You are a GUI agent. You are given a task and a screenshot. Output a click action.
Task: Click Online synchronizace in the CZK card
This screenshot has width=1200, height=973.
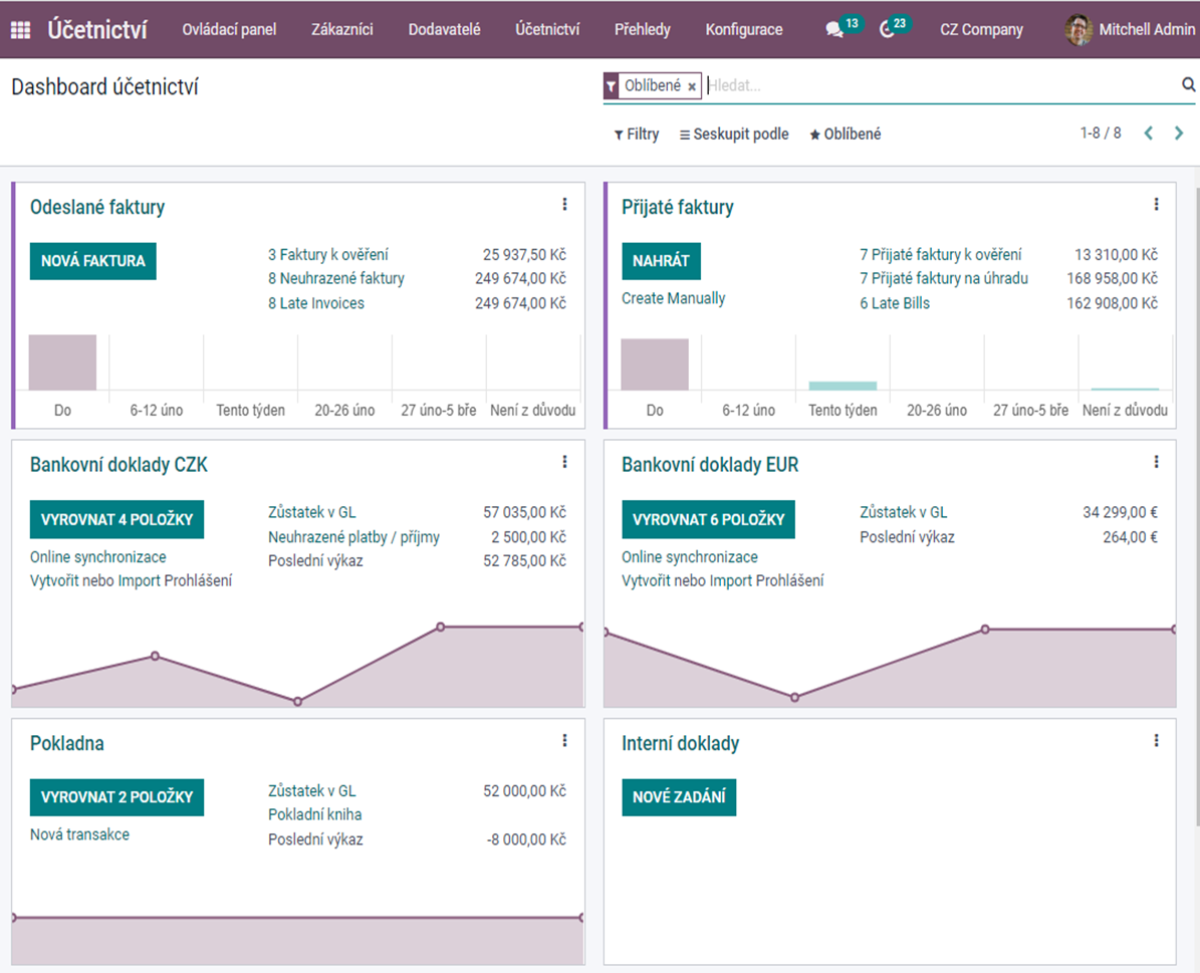click(x=98, y=557)
